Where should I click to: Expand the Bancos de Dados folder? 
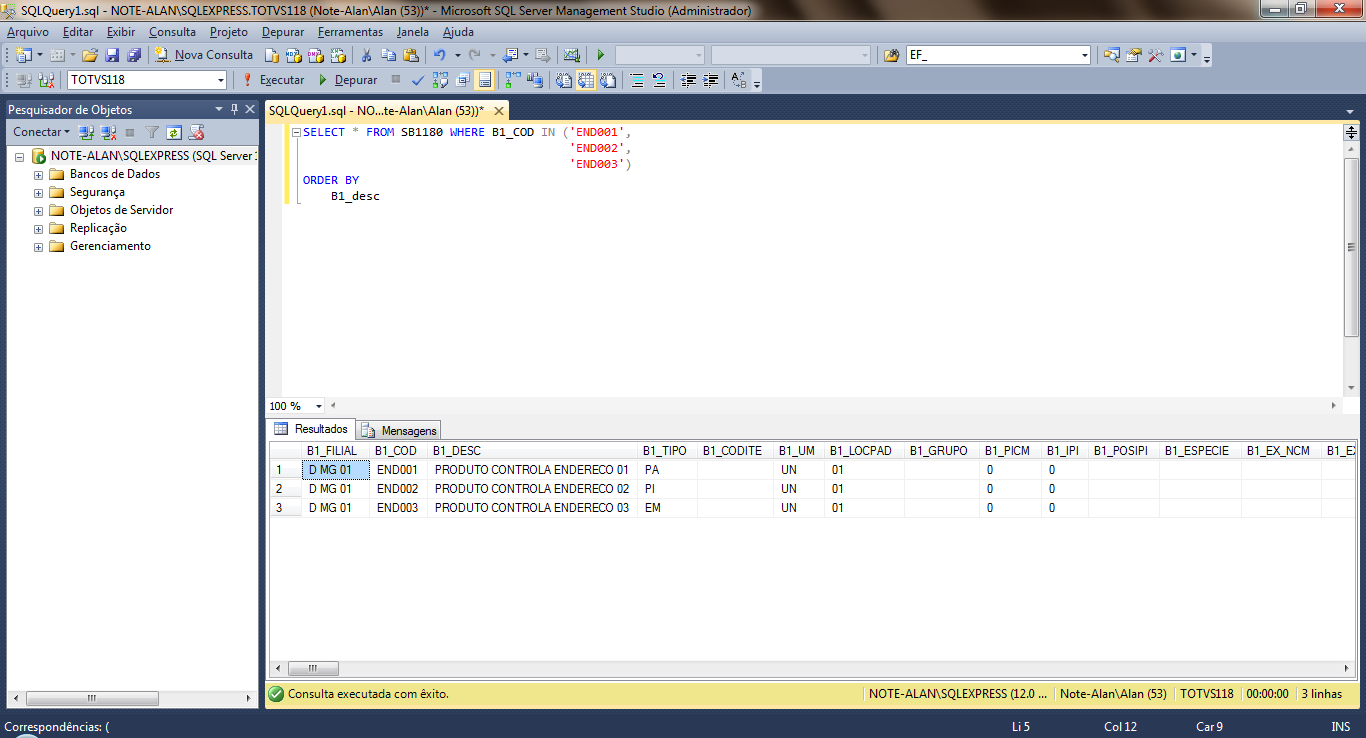point(39,174)
